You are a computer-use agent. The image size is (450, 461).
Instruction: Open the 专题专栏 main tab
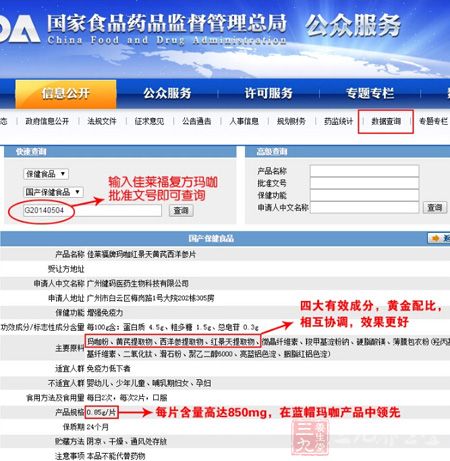point(370,93)
